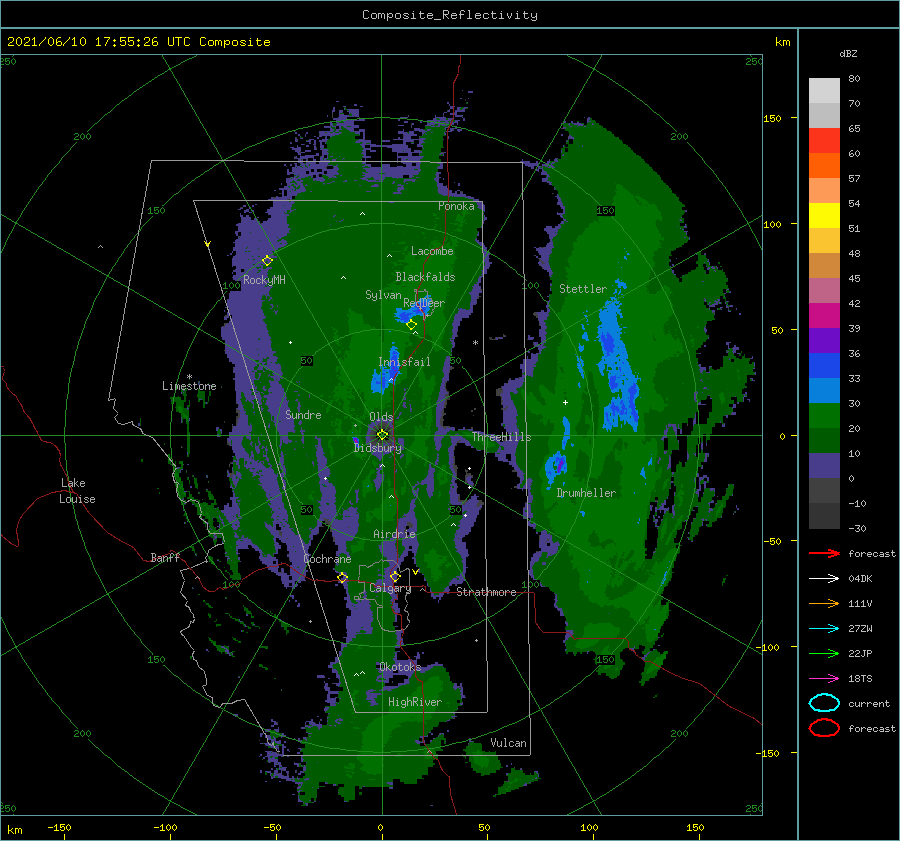Click the dBZ heading of the color scale
This screenshot has height=841, width=900.
click(848, 53)
